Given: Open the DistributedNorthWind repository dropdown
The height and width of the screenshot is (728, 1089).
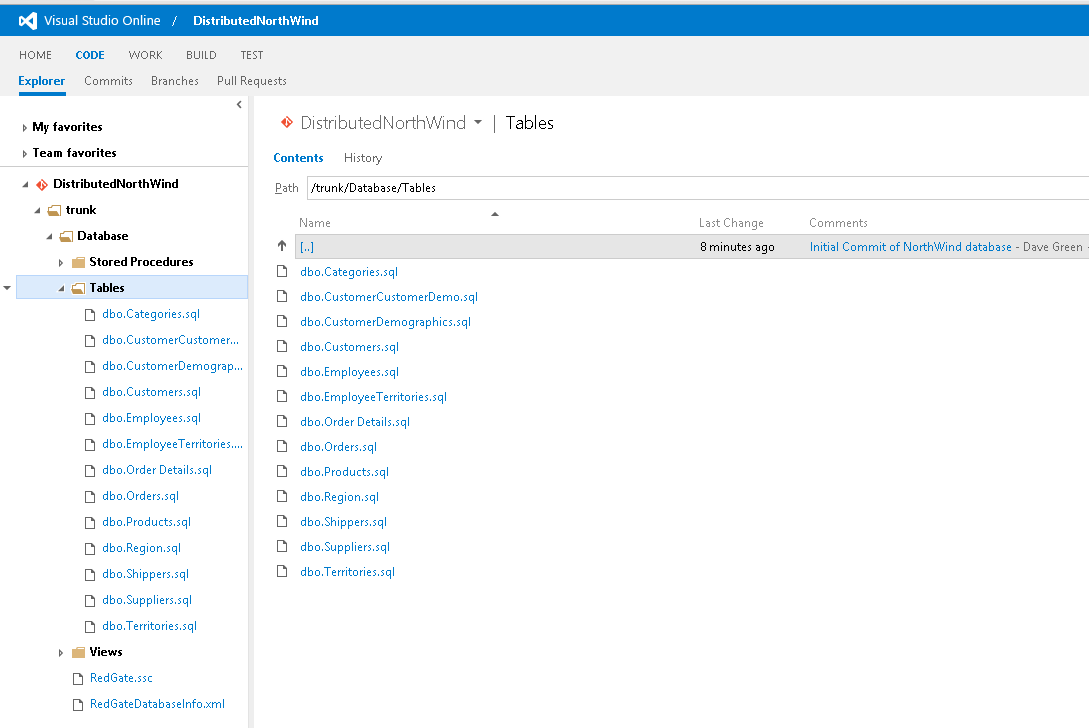Looking at the screenshot, I should click(x=478, y=122).
